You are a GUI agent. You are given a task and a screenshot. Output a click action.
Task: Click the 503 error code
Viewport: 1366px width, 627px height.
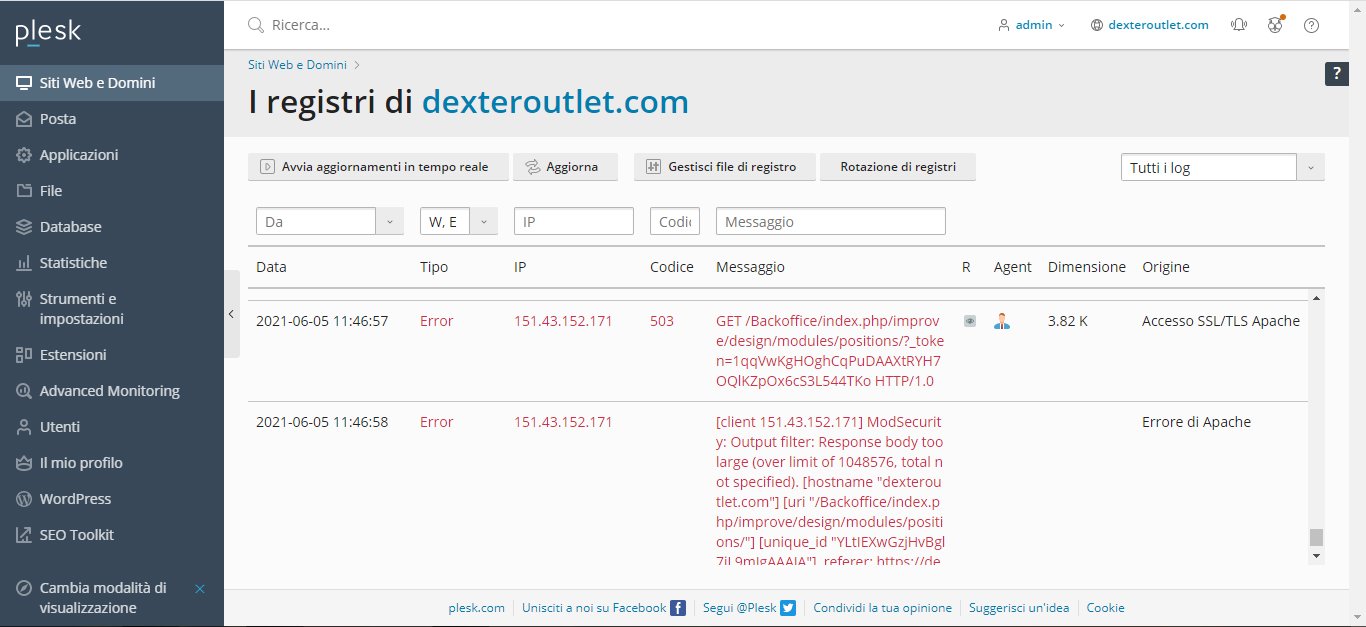tap(662, 321)
